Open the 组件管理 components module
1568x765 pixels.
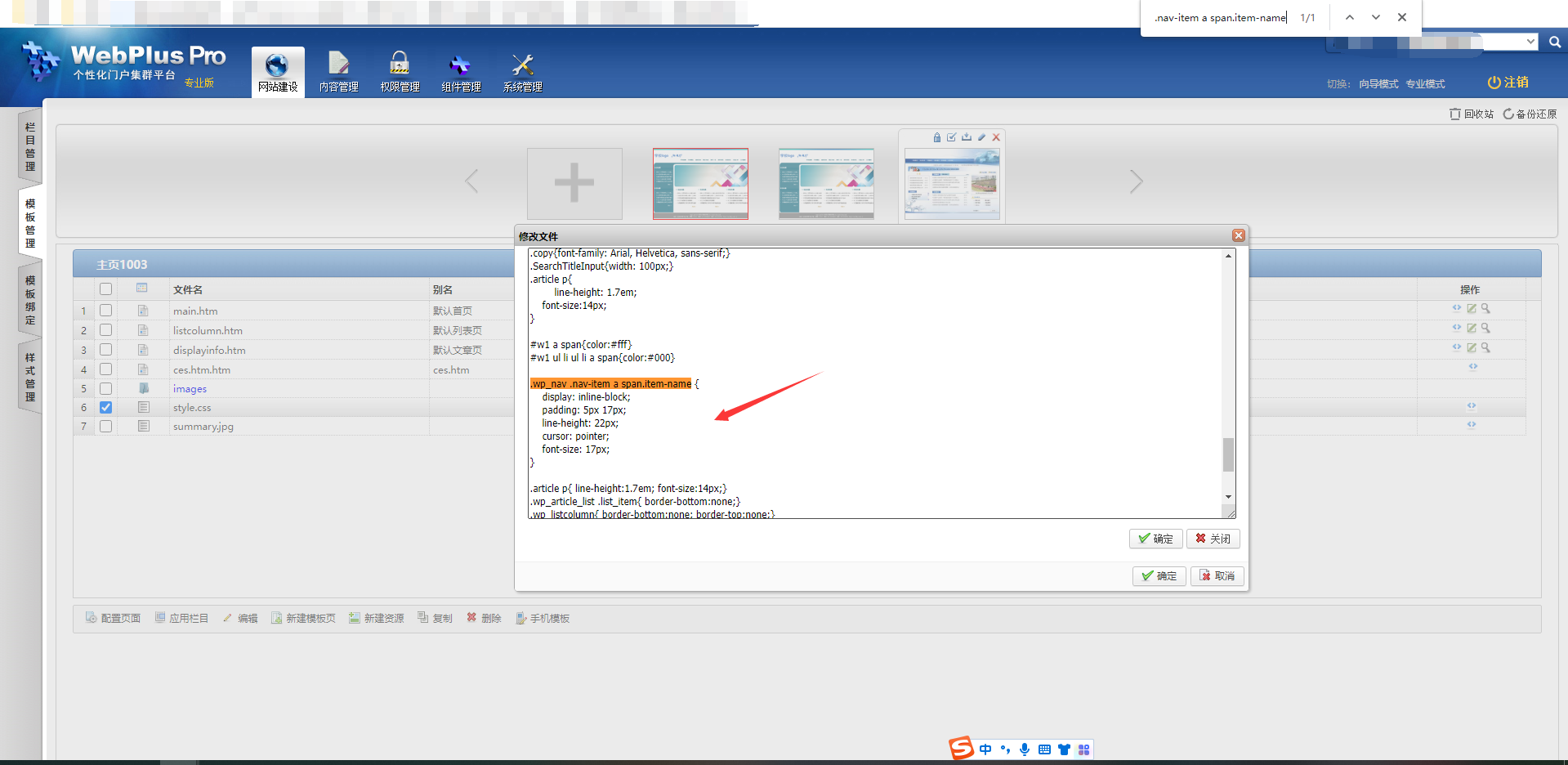tap(461, 72)
